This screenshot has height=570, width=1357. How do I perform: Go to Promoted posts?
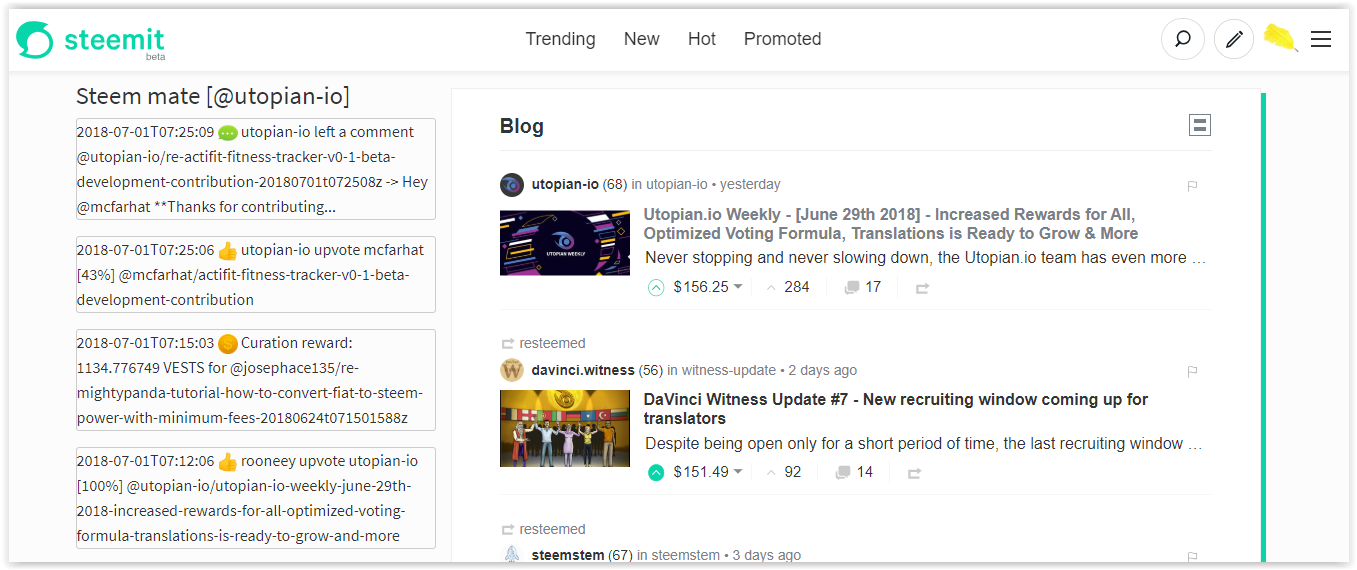782,39
